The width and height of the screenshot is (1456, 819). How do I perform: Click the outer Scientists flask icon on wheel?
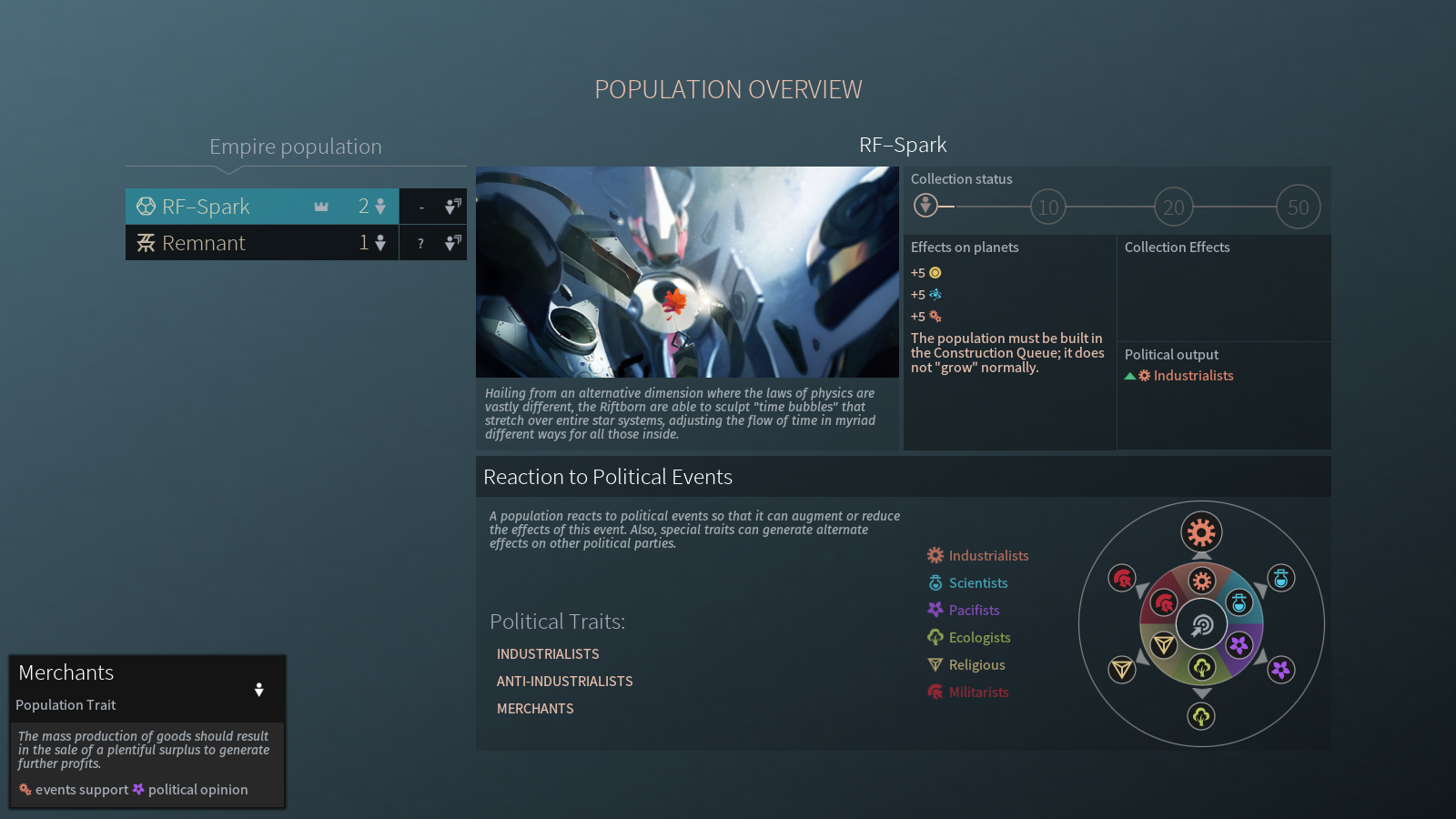coord(1281,578)
